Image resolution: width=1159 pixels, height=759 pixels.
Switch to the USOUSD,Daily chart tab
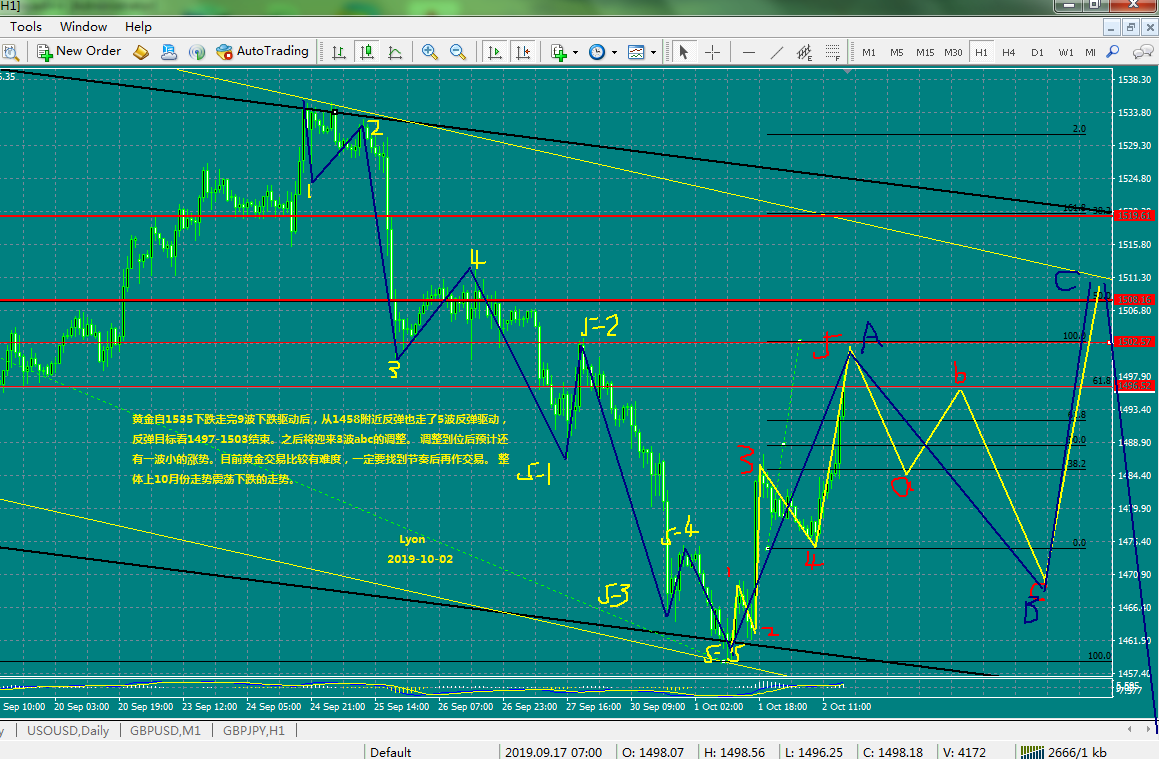(67, 730)
